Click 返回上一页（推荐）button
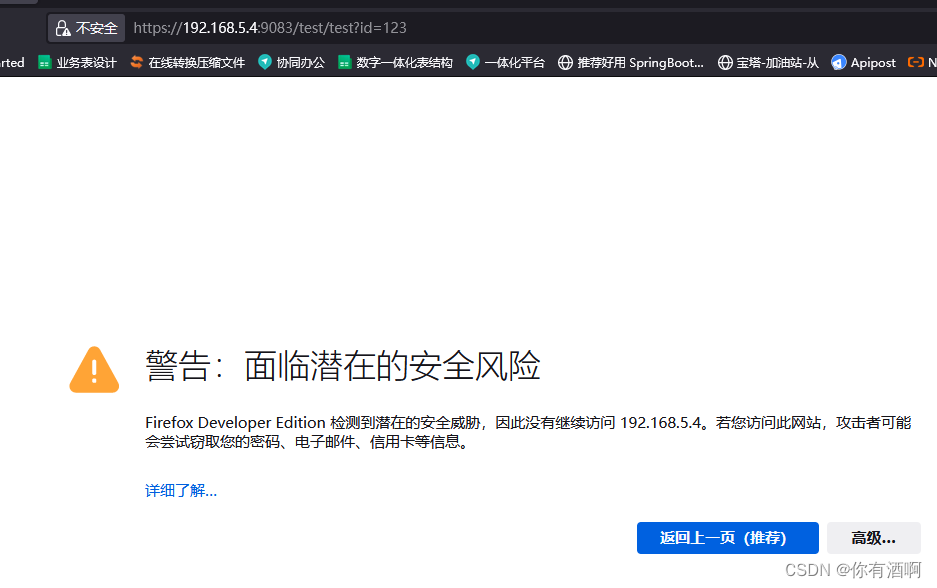Image resolution: width=937 pixels, height=588 pixels. 727,537
